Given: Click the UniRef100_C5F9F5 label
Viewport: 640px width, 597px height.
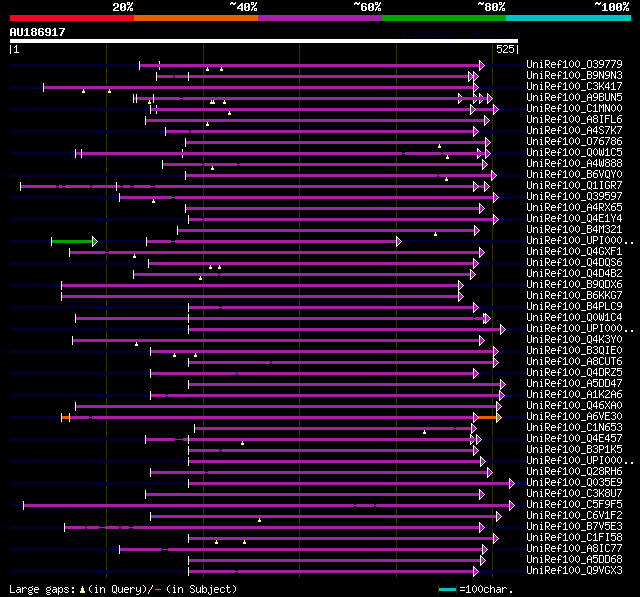Looking at the screenshot, I should point(574,505).
